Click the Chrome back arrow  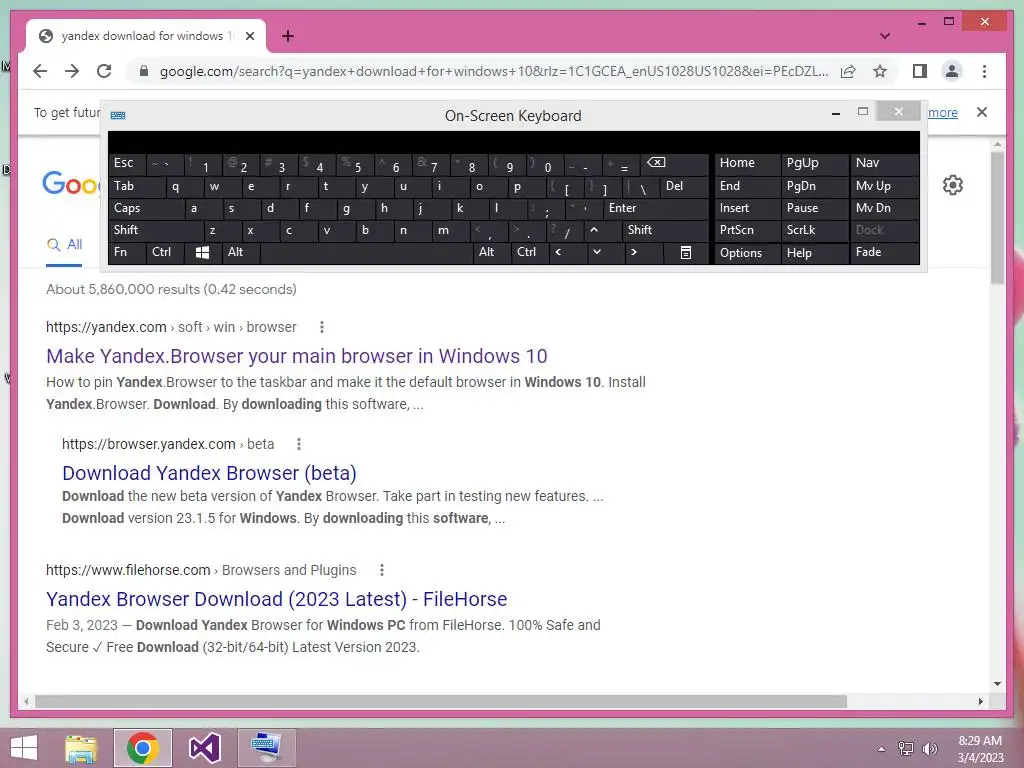(40, 71)
